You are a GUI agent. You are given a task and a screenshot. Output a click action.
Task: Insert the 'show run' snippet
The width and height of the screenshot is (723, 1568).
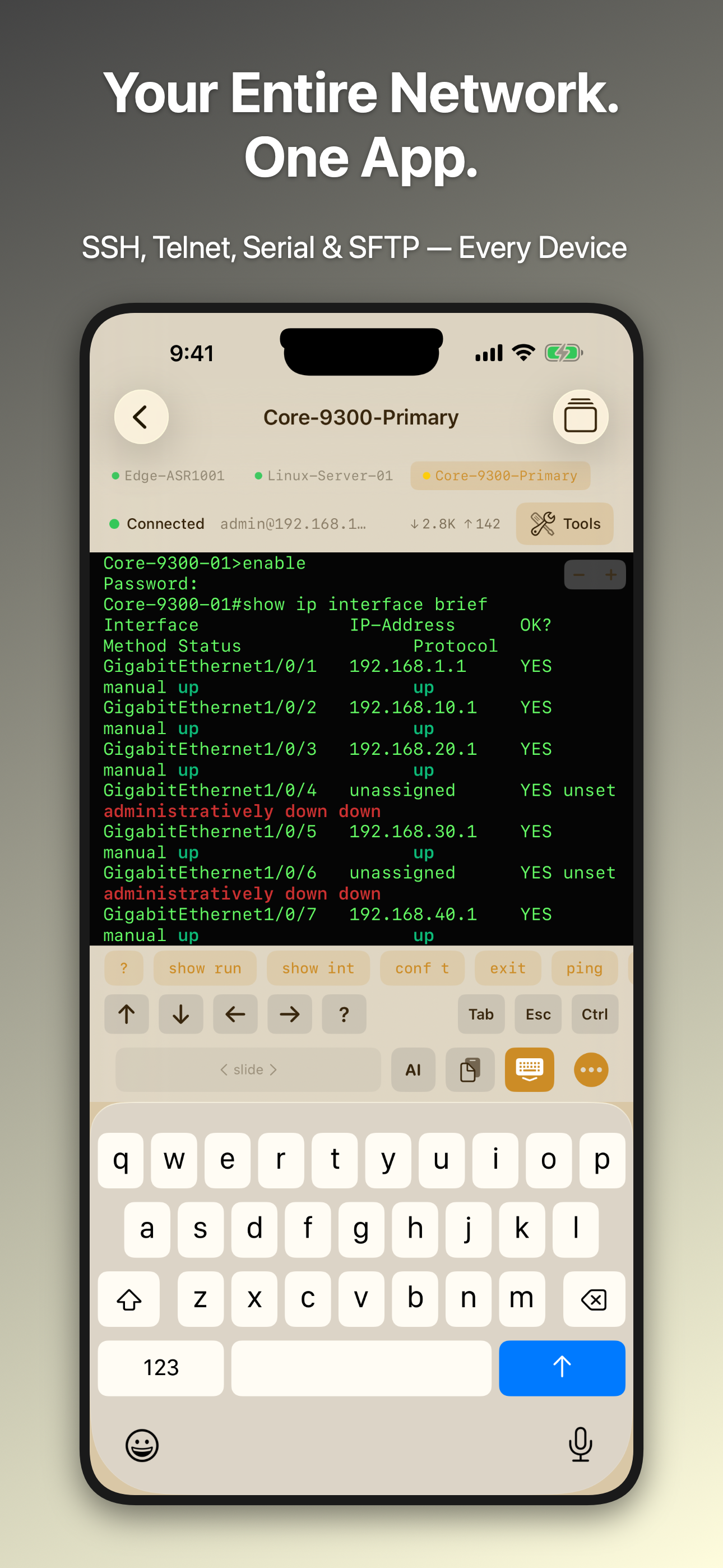(x=205, y=968)
